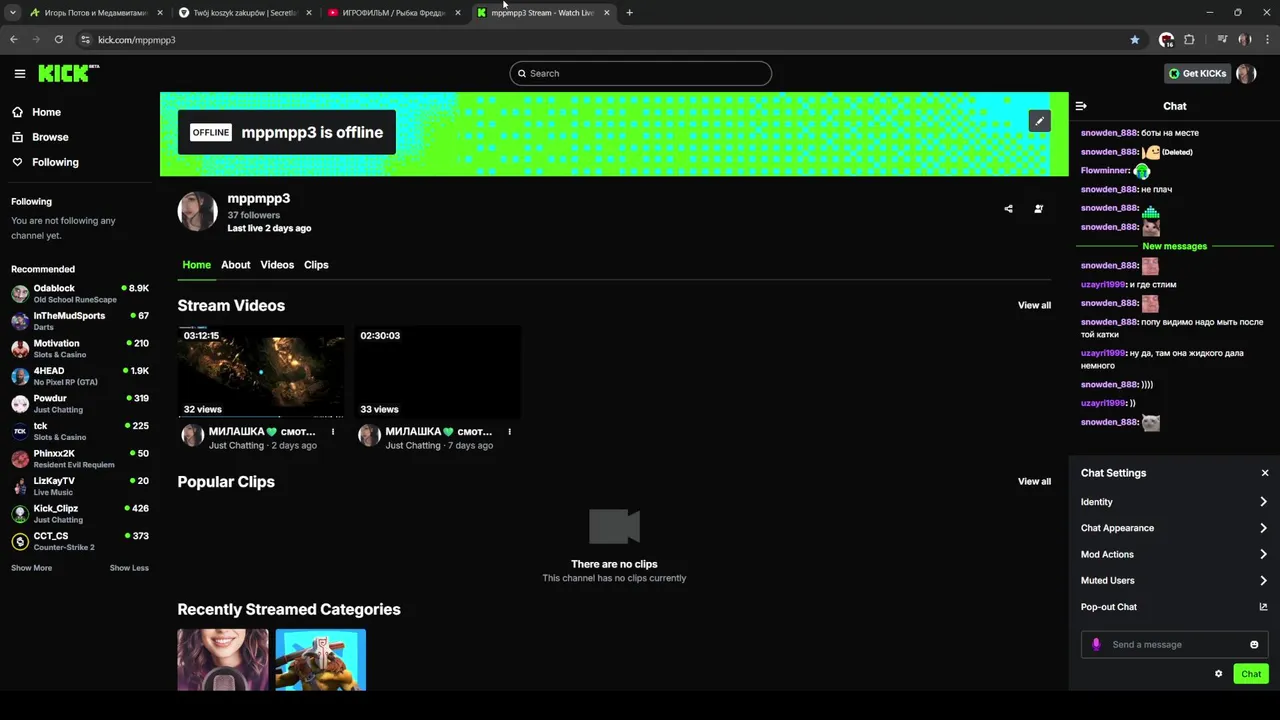Switch to the ИГРОФИЛЬМ YouTube browser tab
Image resolution: width=1280 pixels, height=720 pixels.
pos(394,13)
